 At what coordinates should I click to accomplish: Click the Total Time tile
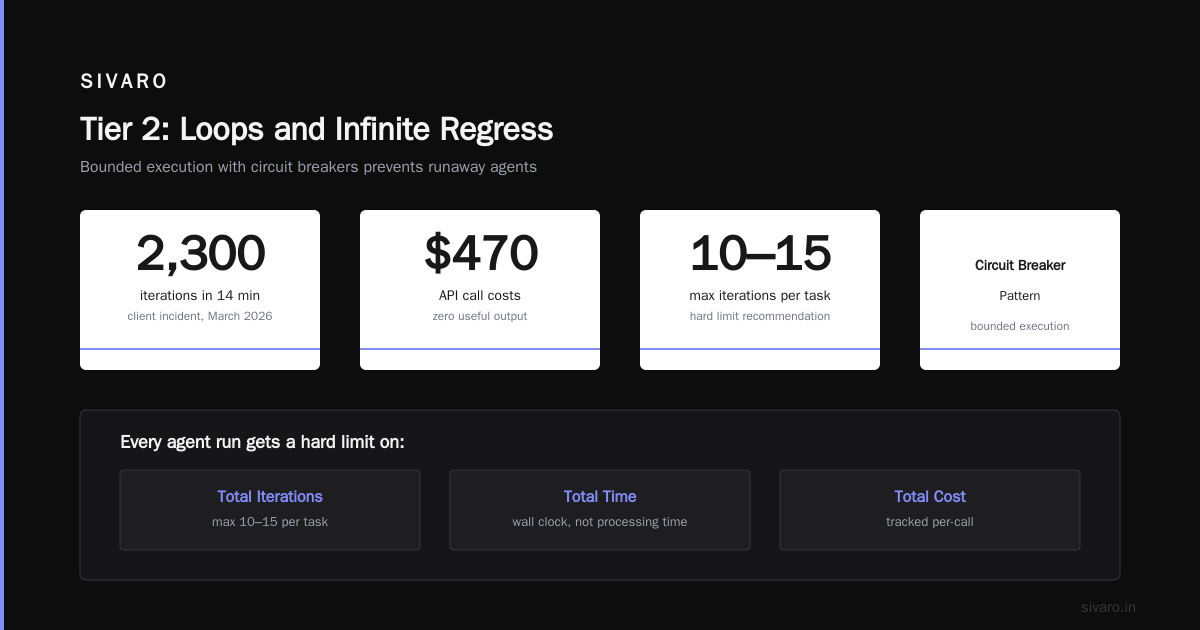point(600,510)
